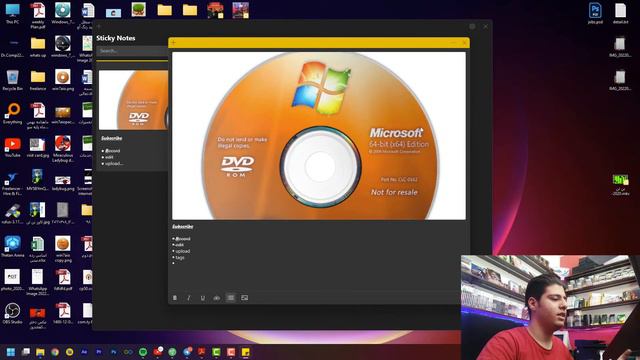
Task: Open Telegram from the taskbar
Action: tap(187, 352)
